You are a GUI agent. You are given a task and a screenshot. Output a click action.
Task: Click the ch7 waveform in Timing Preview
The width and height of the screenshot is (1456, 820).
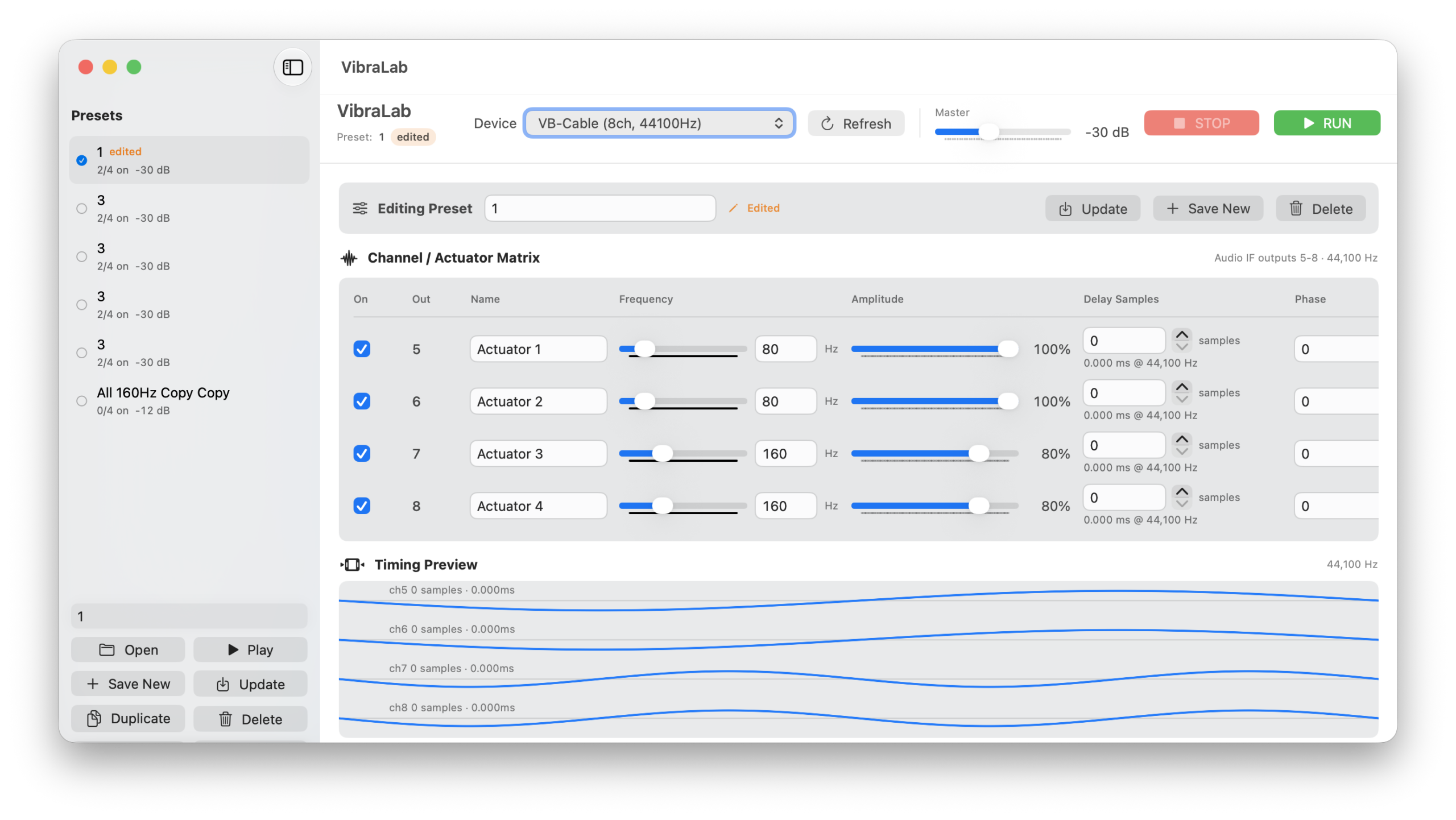click(858, 679)
